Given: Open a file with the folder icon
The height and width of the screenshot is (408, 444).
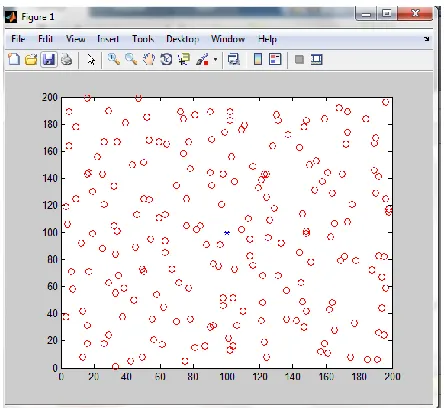Looking at the screenshot, I should click(31, 60).
